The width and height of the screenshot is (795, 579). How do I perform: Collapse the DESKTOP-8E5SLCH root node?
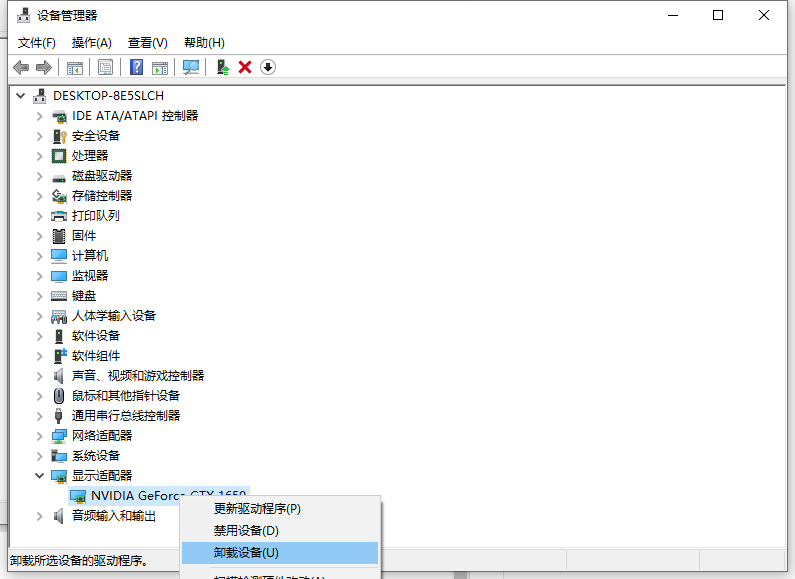(21, 96)
